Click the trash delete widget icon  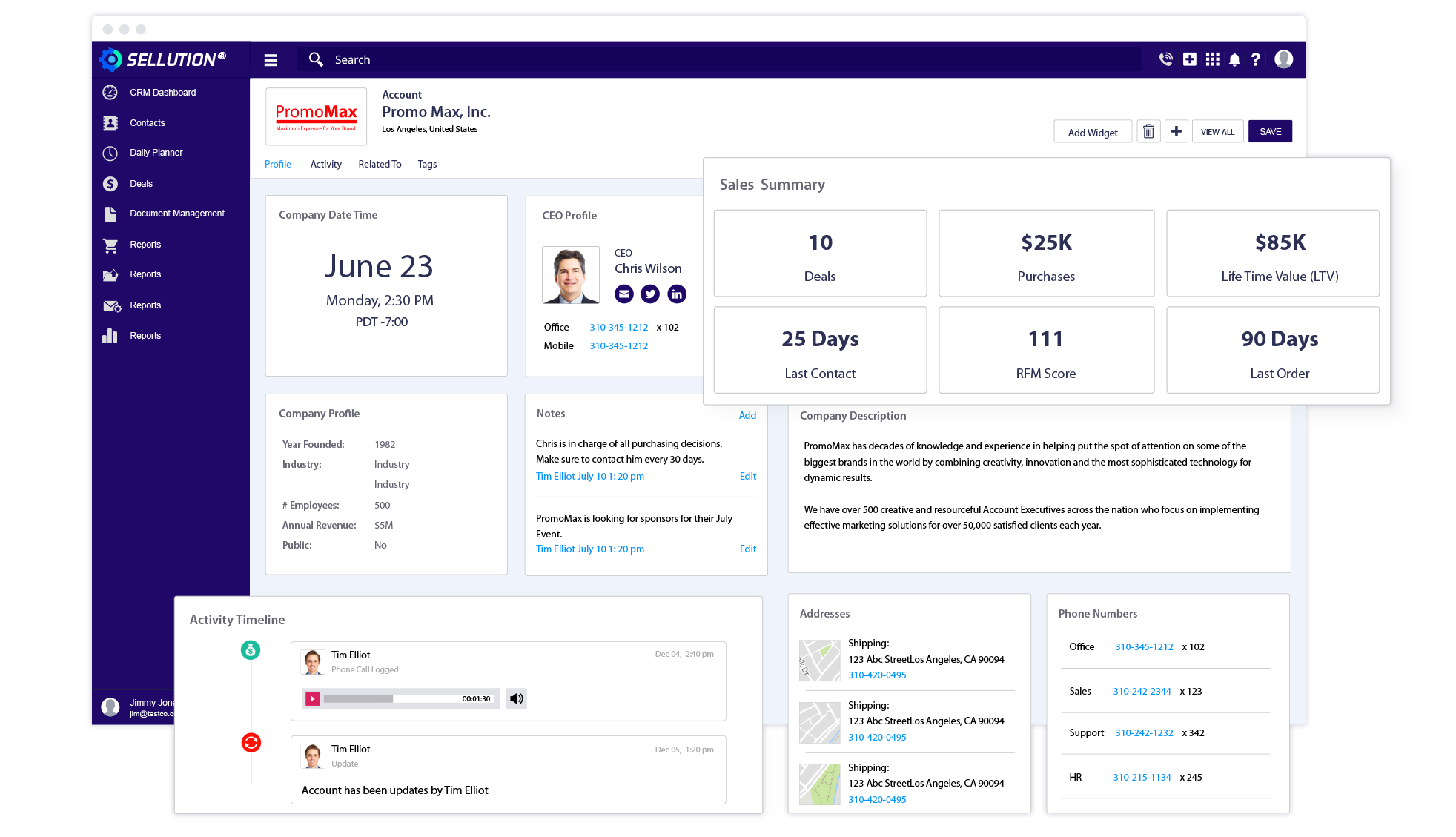(x=1148, y=131)
